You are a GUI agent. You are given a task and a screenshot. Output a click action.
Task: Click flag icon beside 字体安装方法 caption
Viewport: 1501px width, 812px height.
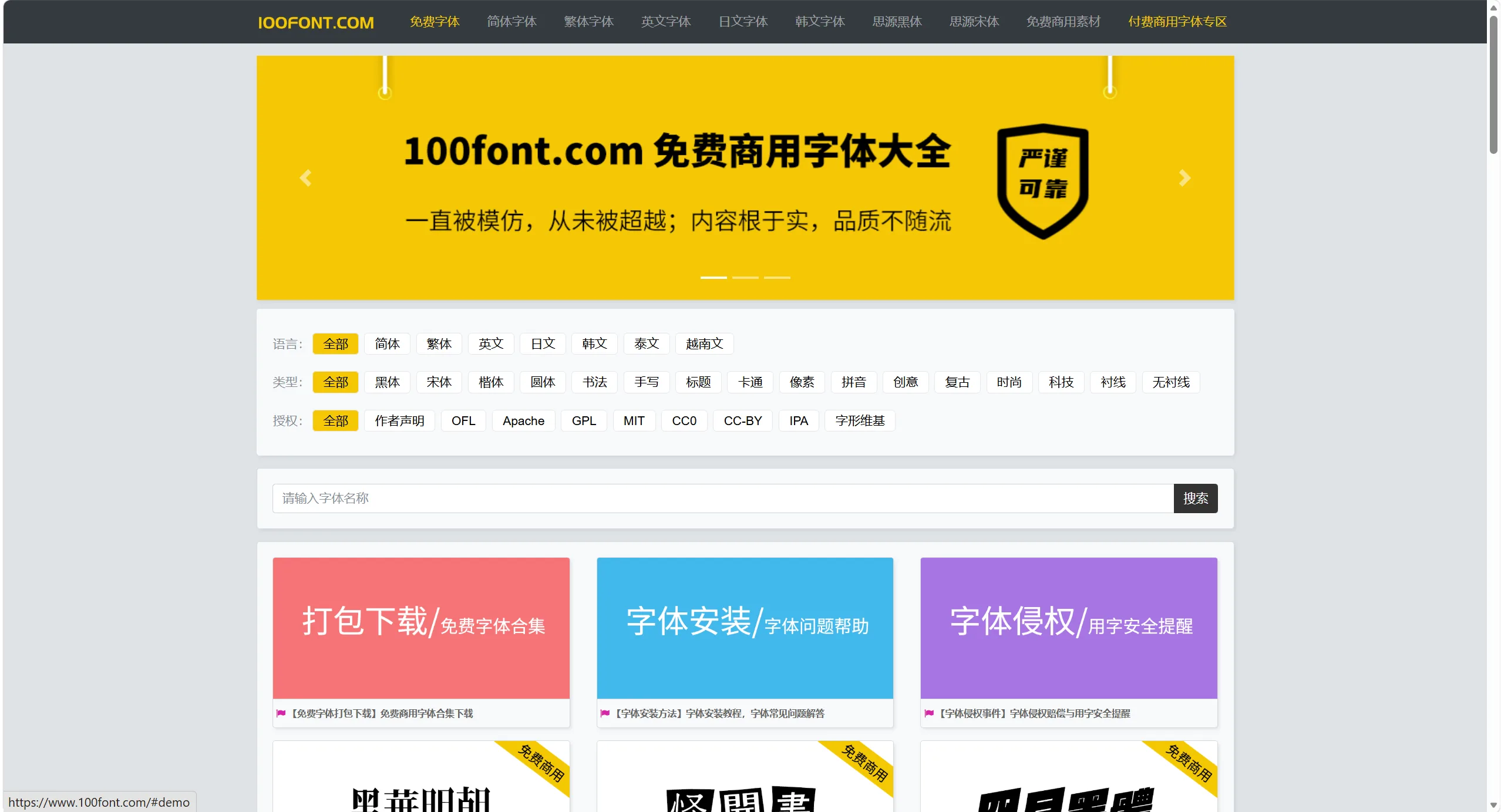(x=605, y=713)
